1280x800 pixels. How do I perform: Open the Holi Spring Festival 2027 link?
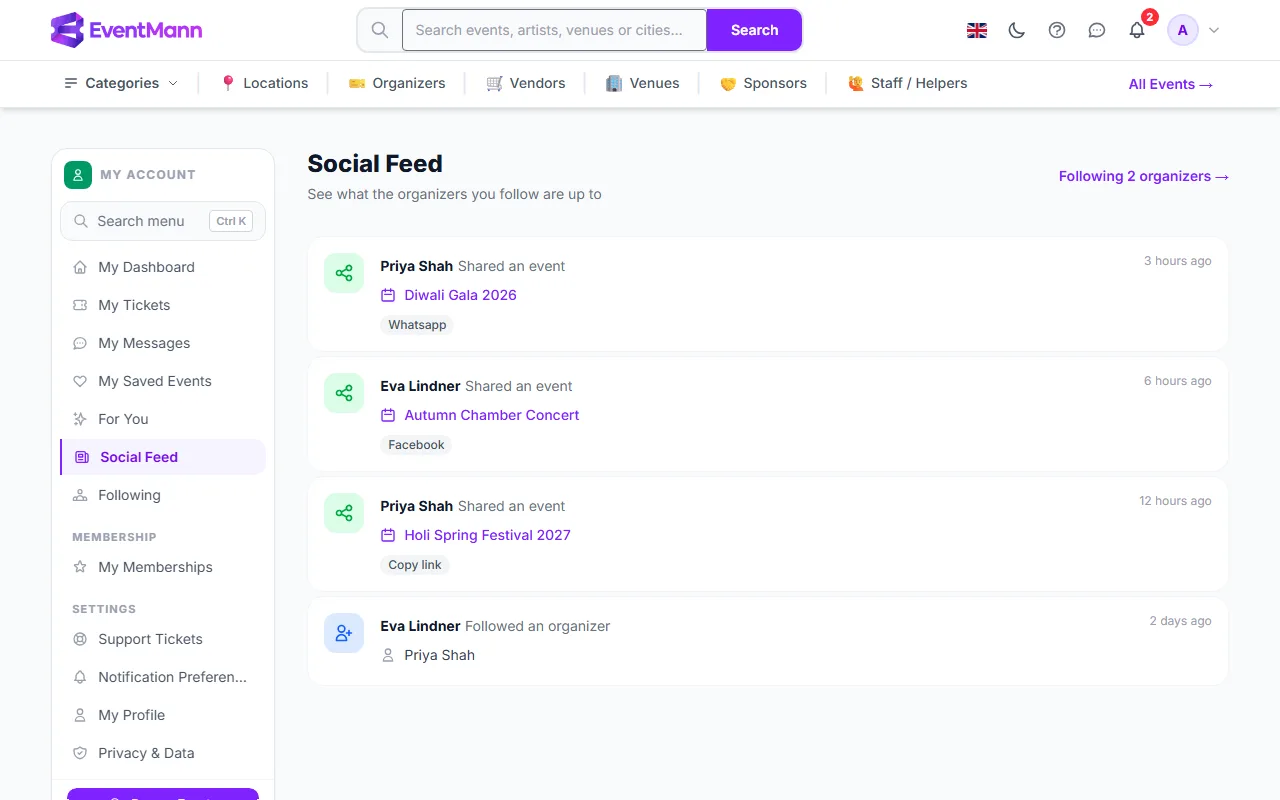(x=487, y=535)
